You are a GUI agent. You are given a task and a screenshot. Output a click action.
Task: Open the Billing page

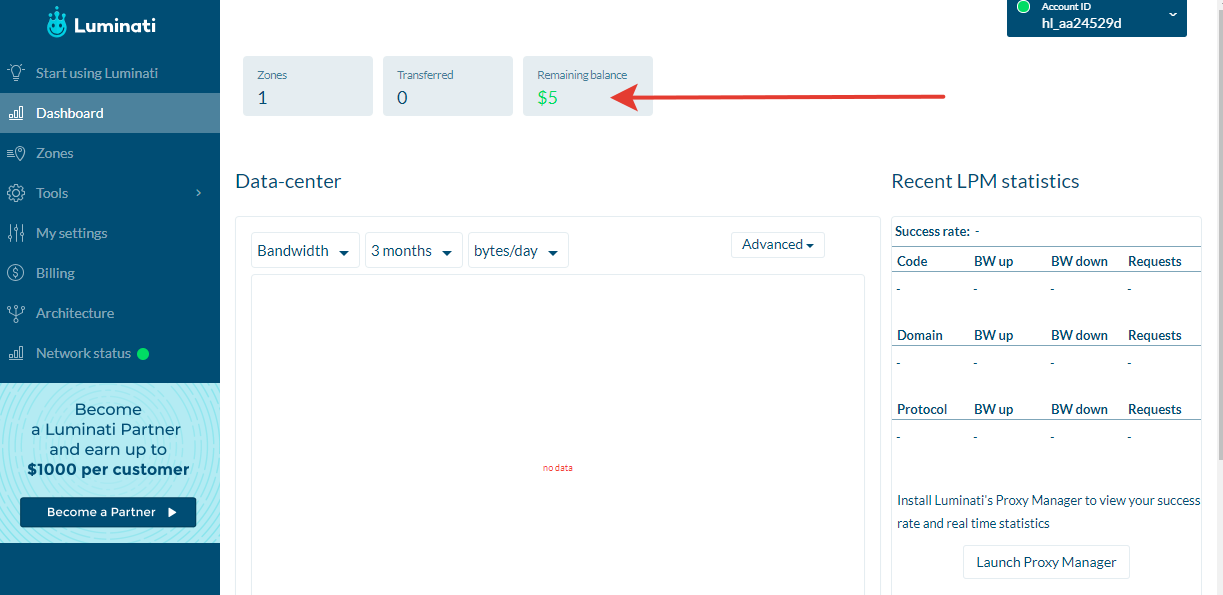point(110,273)
